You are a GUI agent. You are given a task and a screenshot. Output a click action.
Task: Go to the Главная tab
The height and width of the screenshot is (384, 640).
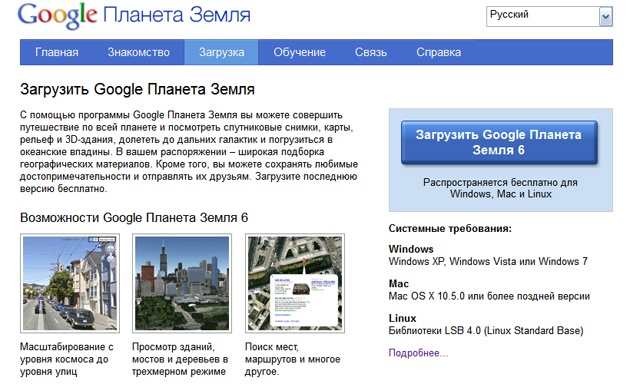[x=57, y=52]
